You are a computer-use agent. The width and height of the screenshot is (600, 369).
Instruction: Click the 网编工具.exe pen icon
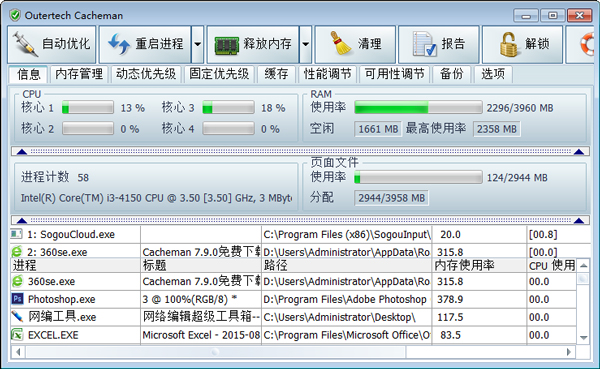click(18, 317)
